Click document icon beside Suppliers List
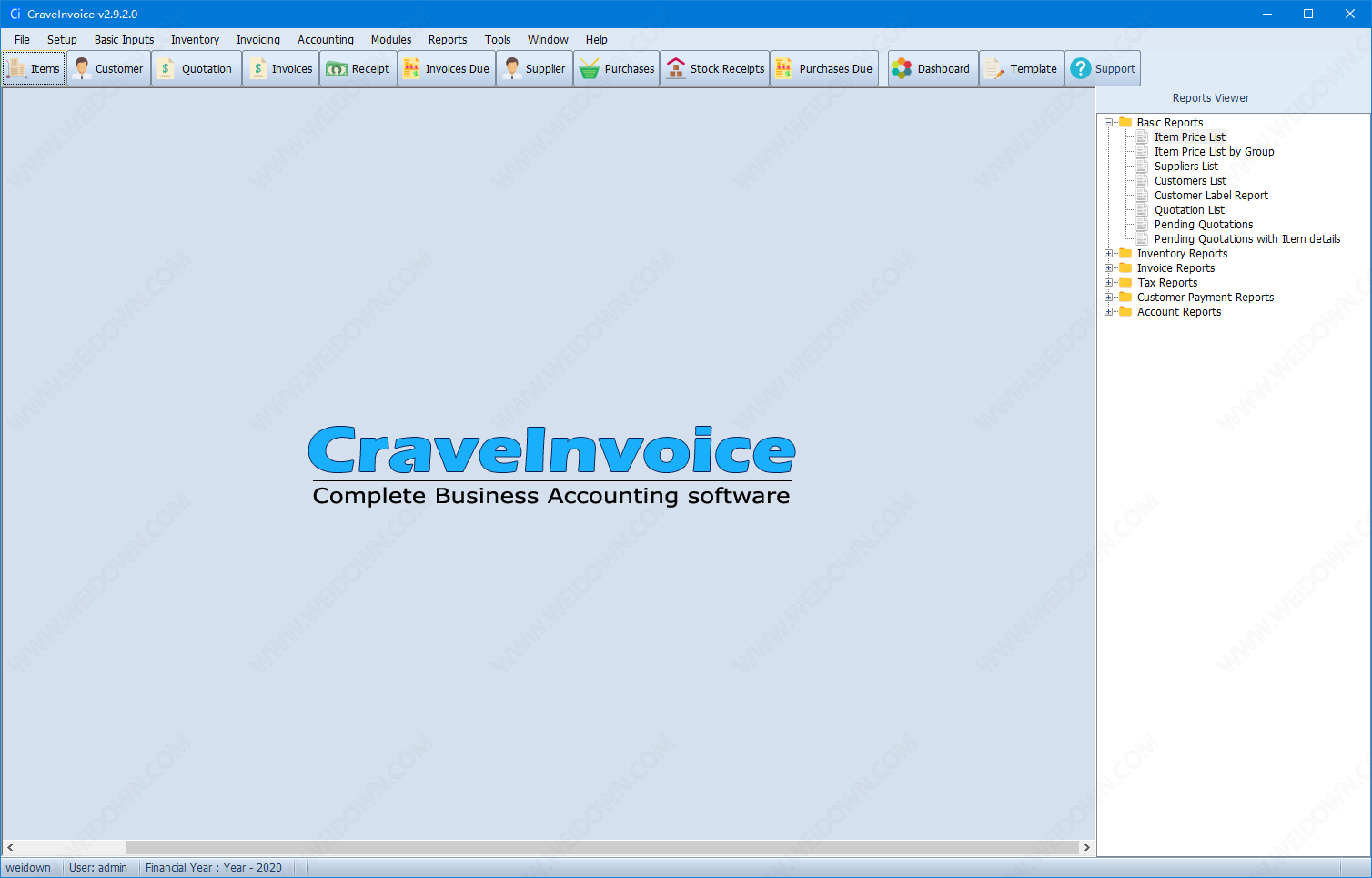Viewport: 1372px width, 878px height. 1142,167
